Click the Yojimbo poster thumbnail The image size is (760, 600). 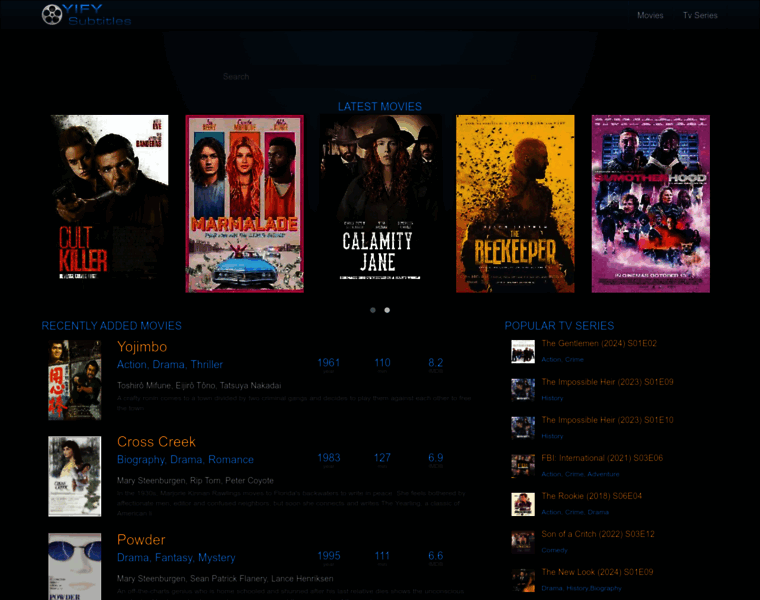pyautogui.click(x=75, y=380)
